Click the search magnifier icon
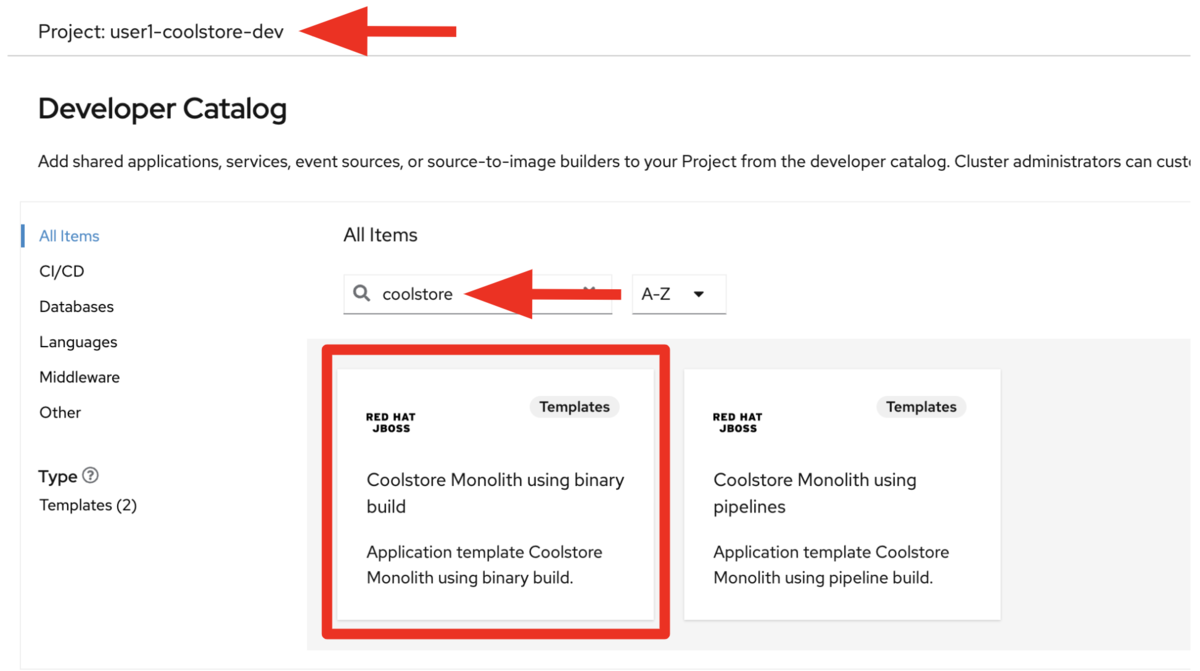This screenshot has width=1200, height=671. pyautogui.click(x=362, y=293)
